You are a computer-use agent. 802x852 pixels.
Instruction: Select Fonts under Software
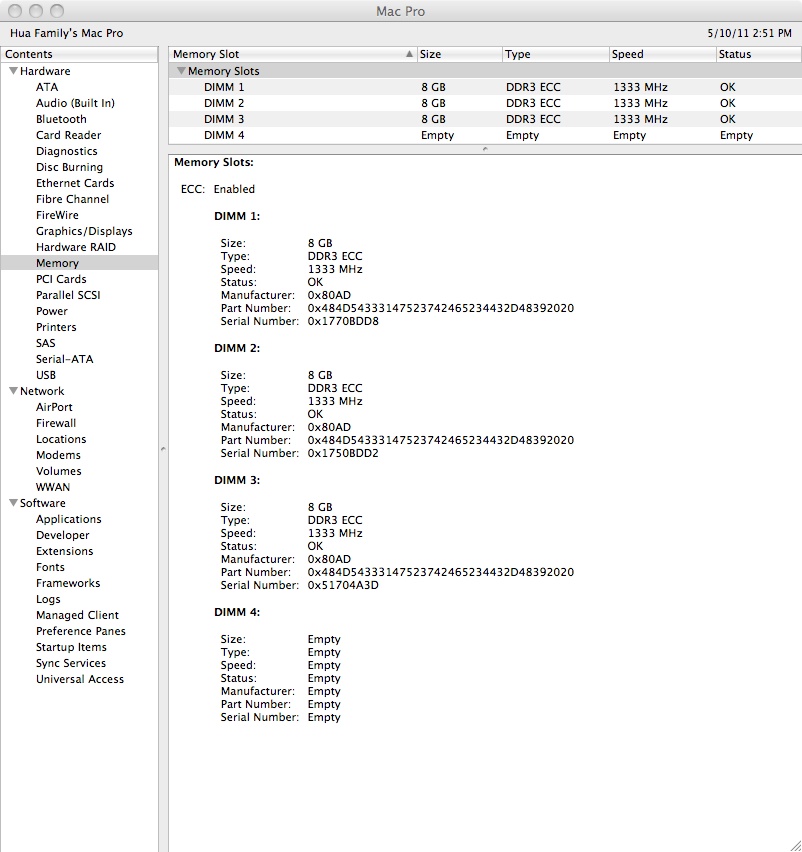tap(50, 567)
